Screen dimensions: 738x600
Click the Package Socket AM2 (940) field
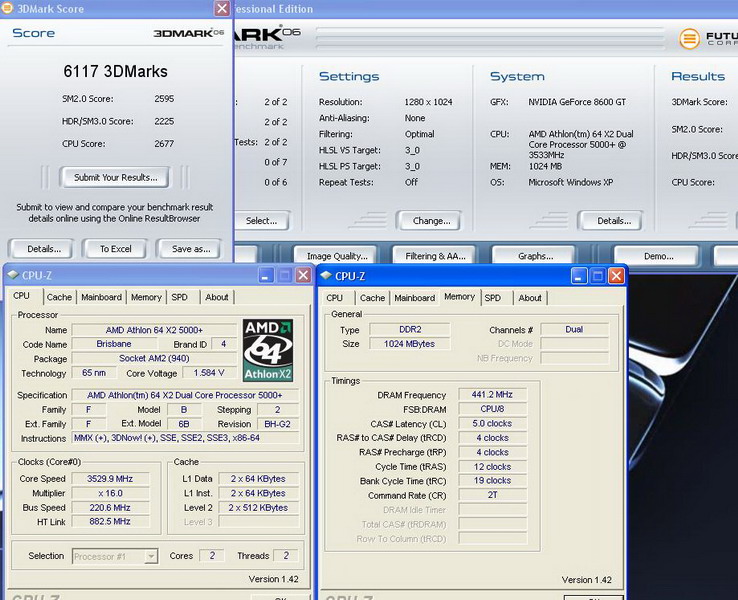point(154,358)
